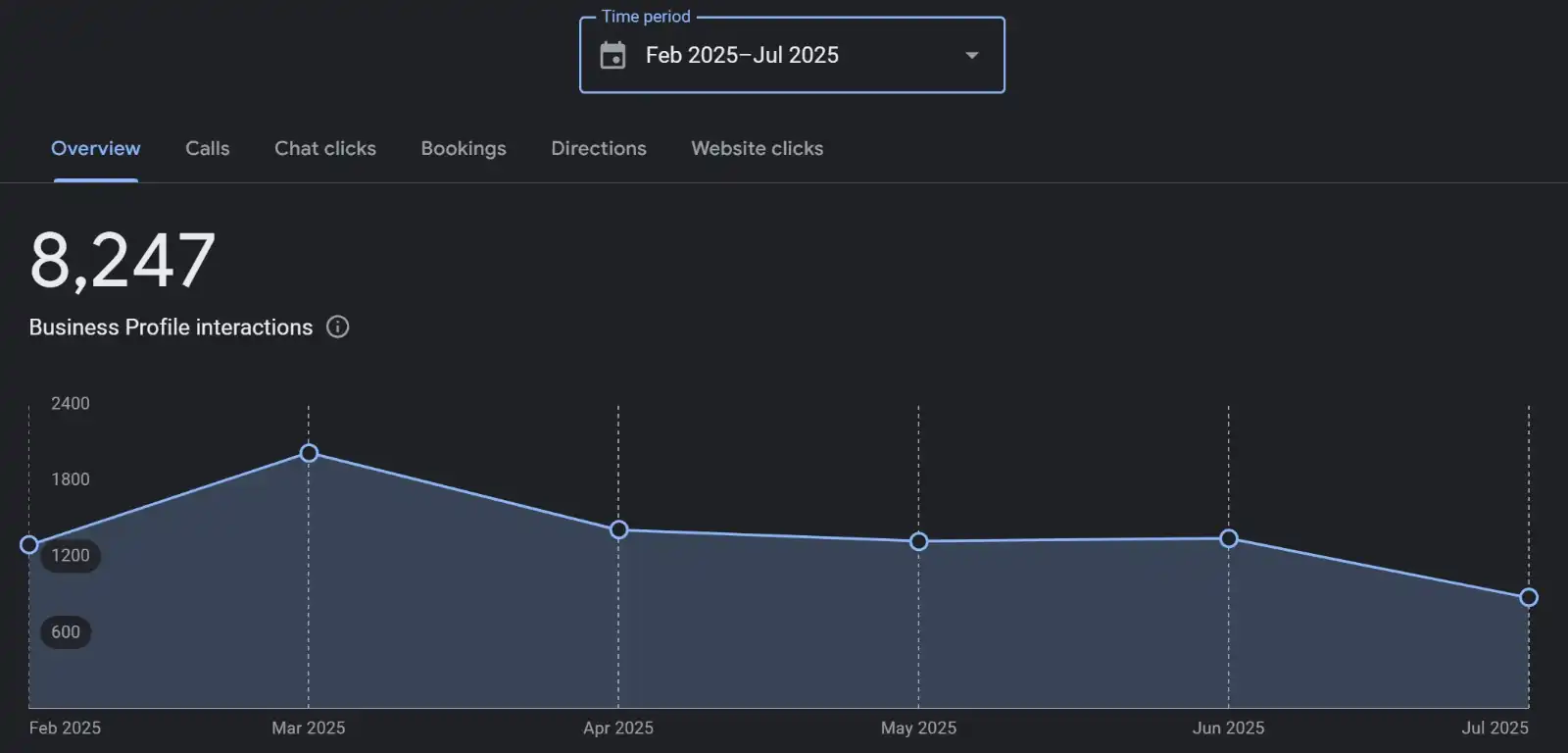The height and width of the screenshot is (753, 1568).
Task: Select the Mar 2025 peak data point
Action: (x=309, y=453)
